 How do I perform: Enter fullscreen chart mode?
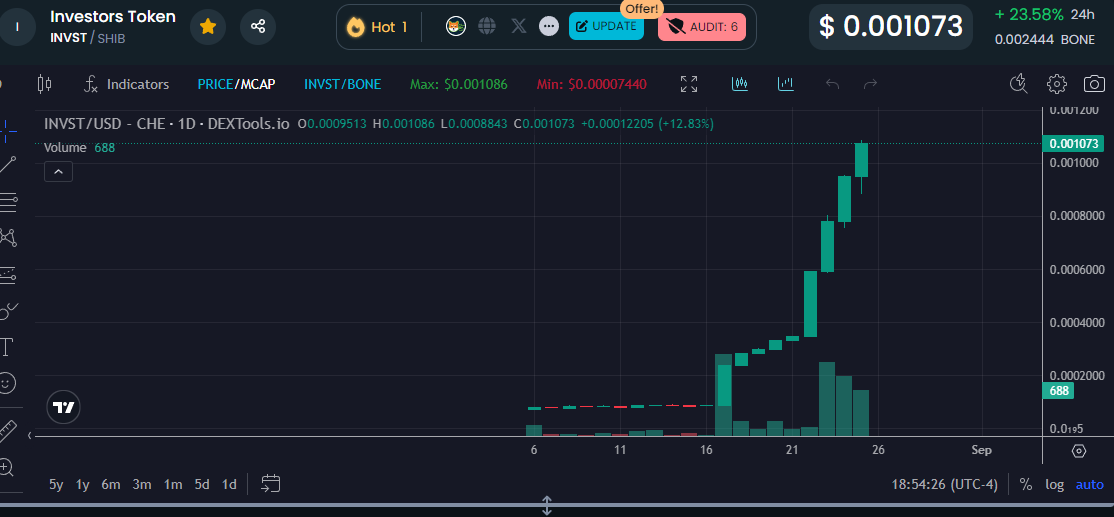coord(688,85)
